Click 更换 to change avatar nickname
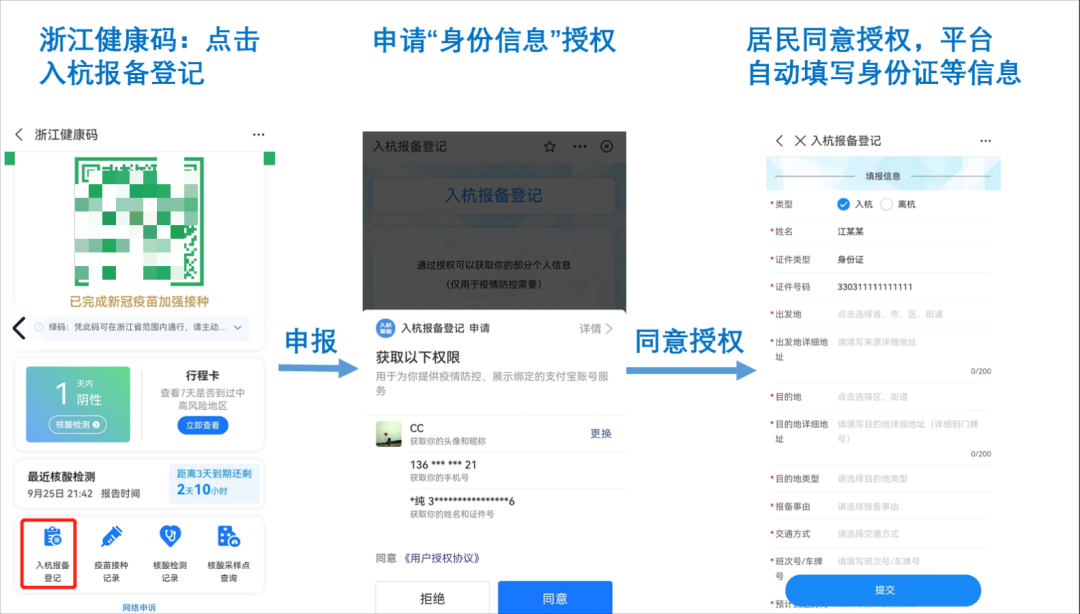The height and width of the screenshot is (614, 1080). click(601, 433)
